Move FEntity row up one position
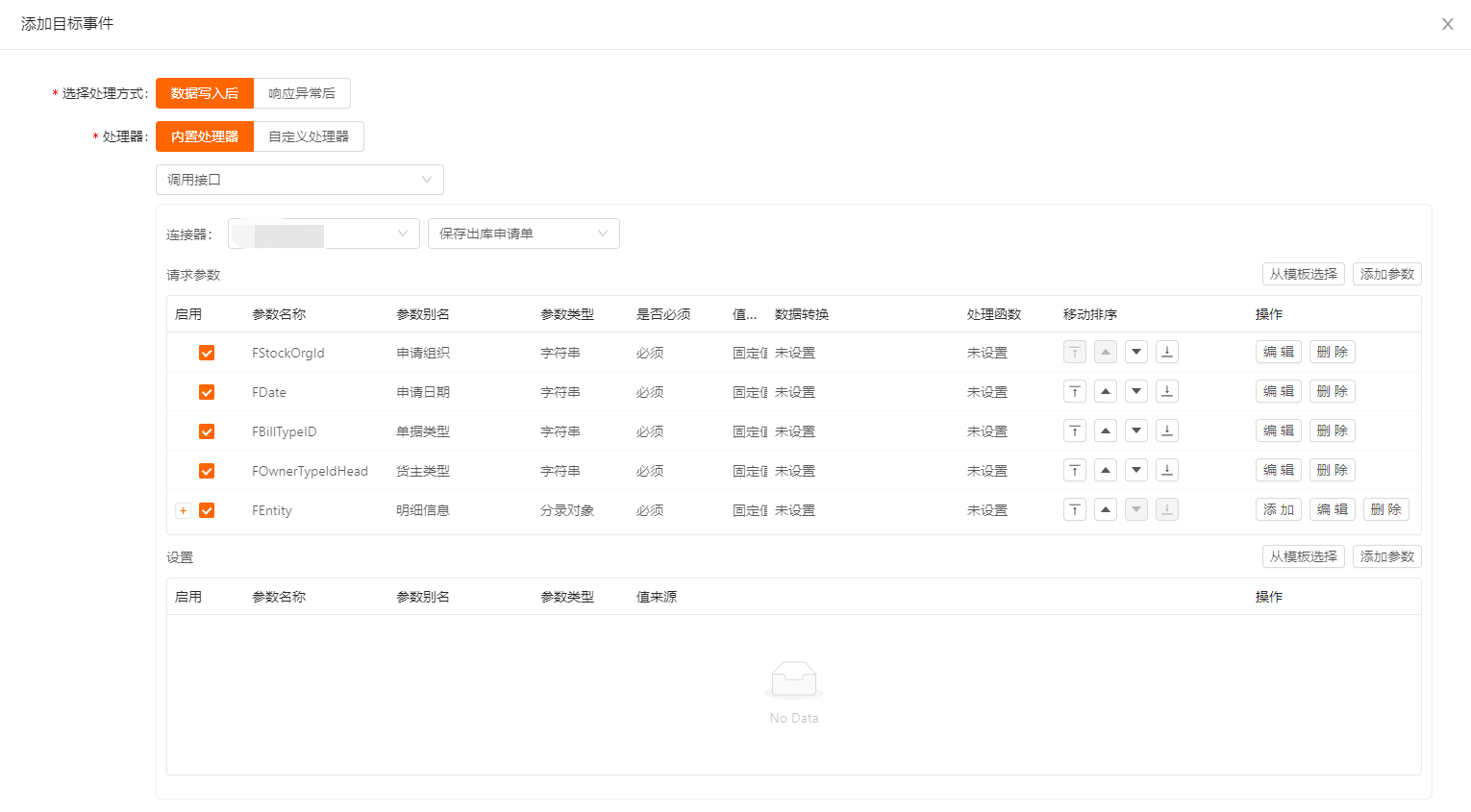This screenshot has width=1471, height=812. (1106, 510)
